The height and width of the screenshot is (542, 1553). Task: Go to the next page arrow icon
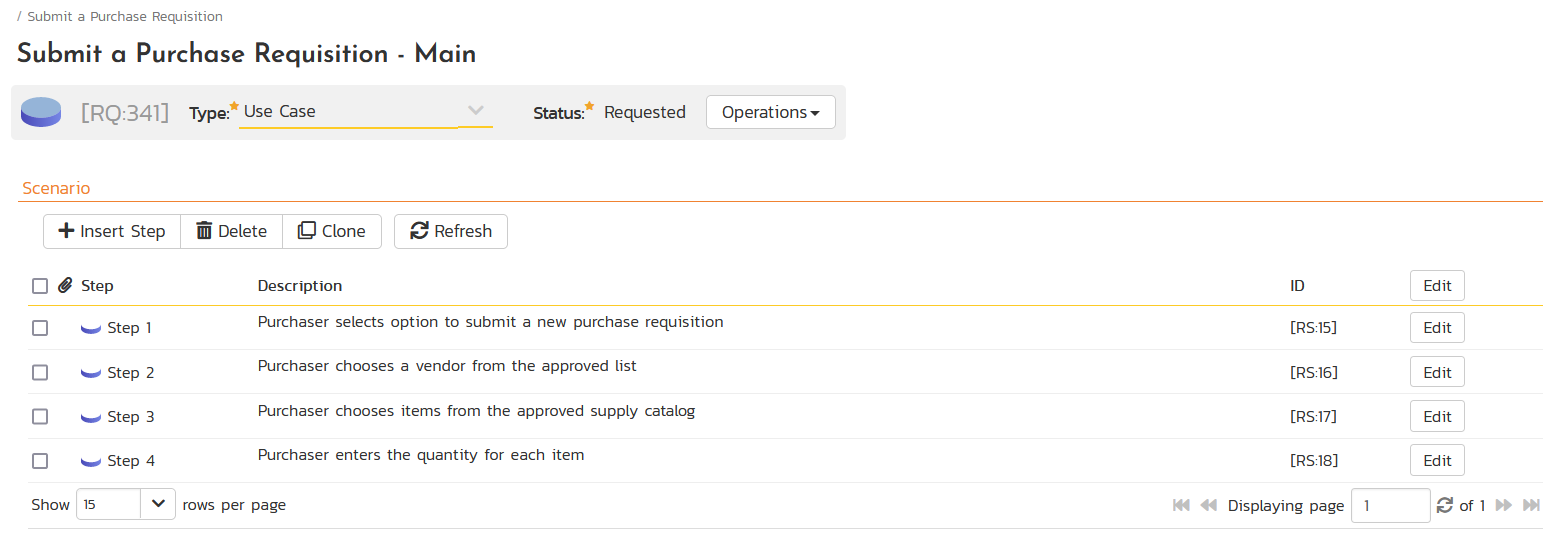tap(1503, 506)
